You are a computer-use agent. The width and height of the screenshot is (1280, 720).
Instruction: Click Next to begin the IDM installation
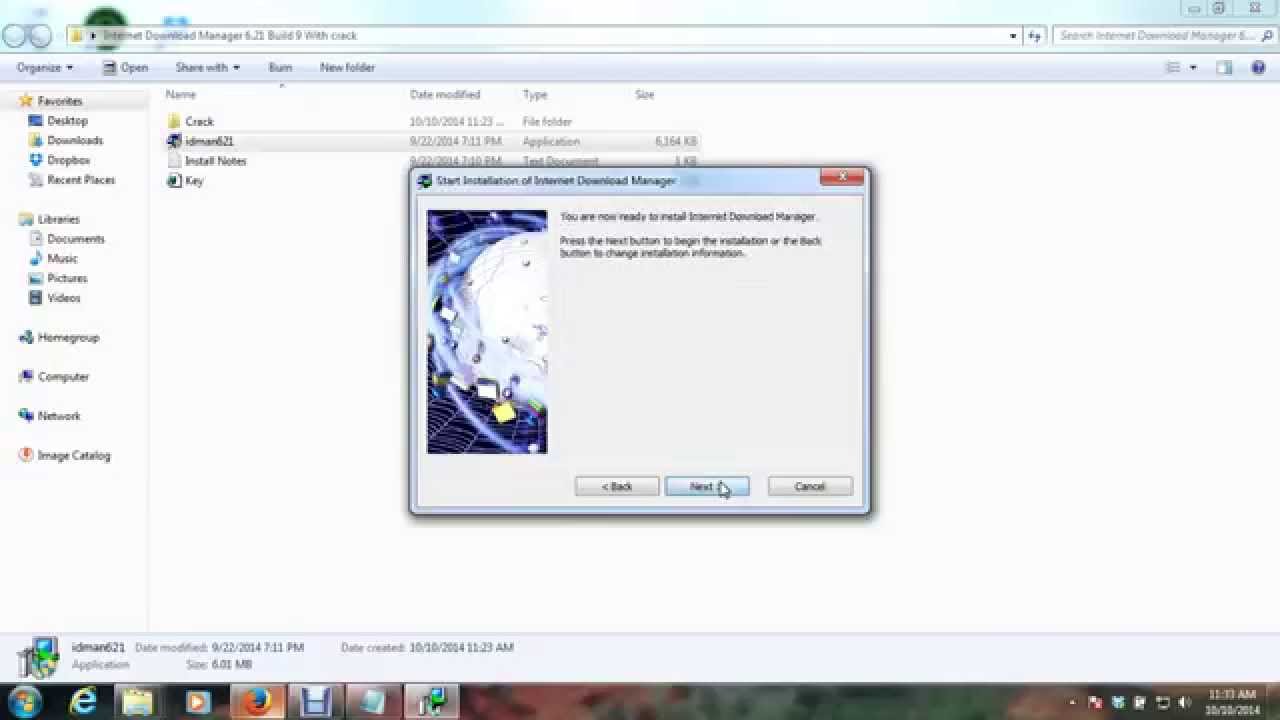click(706, 487)
